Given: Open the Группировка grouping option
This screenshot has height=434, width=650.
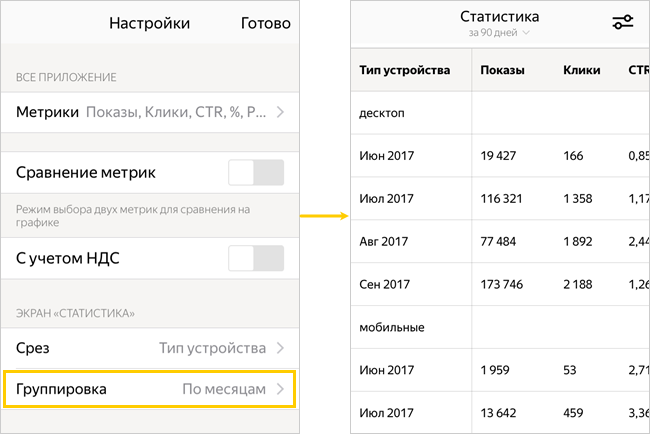Looking at the screenshot, I should coord(150,389).
